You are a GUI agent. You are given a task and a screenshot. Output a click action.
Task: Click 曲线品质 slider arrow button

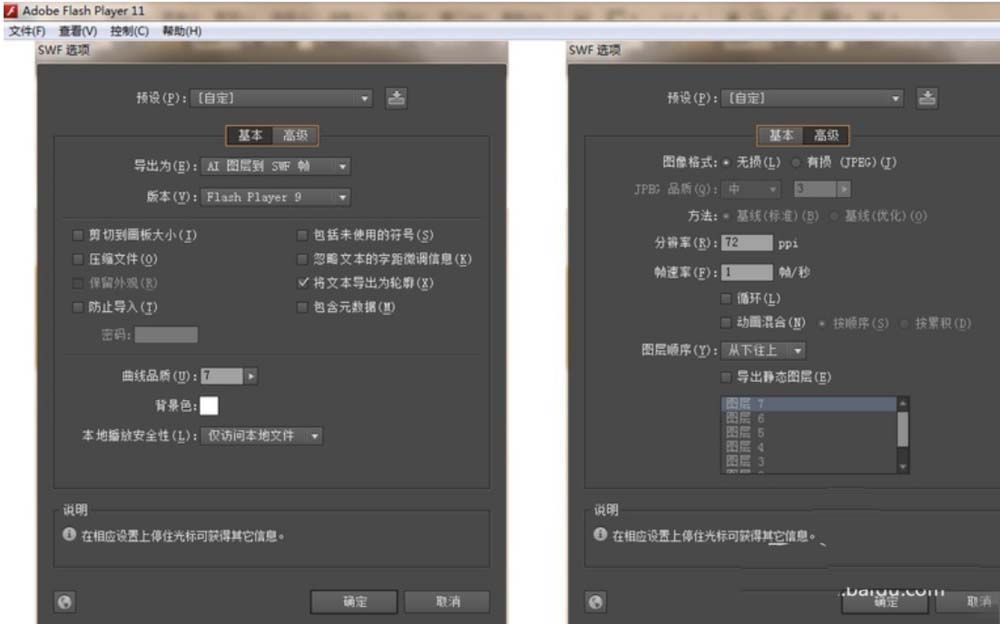coord(251,376)
